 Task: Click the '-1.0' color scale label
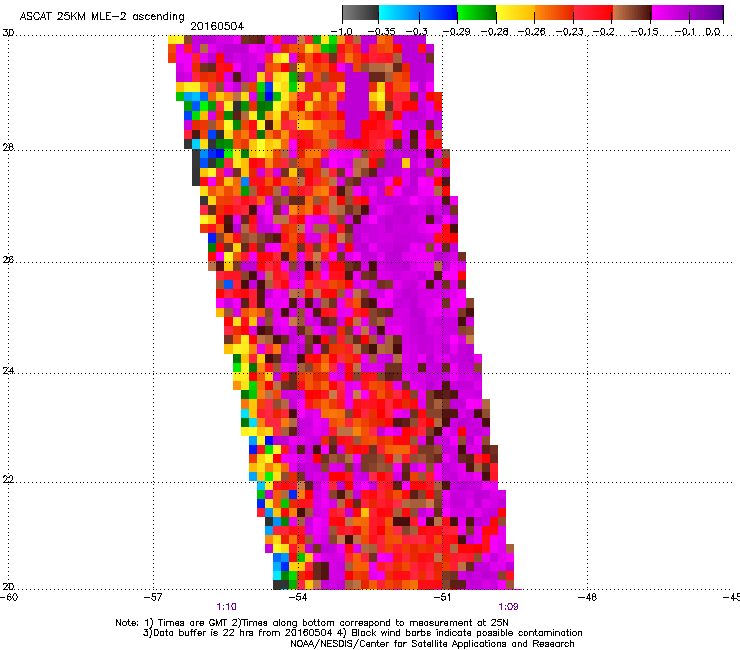coord(341,32)
